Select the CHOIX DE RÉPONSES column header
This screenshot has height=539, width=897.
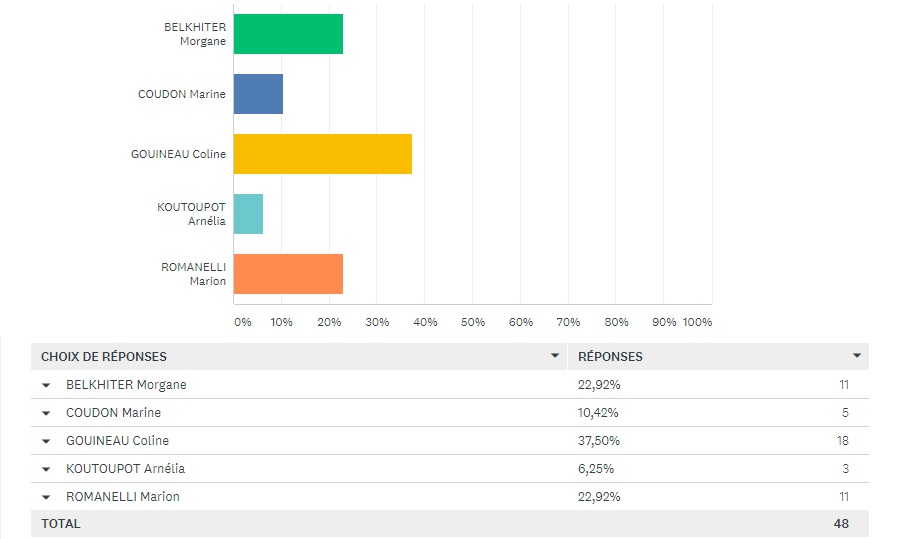pos(104,357)
